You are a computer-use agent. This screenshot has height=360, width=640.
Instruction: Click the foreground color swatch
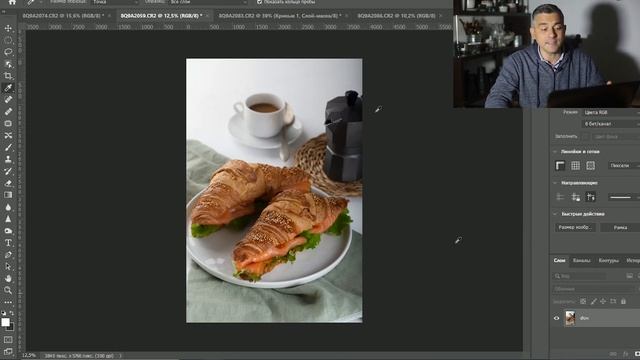click(5, 322)
